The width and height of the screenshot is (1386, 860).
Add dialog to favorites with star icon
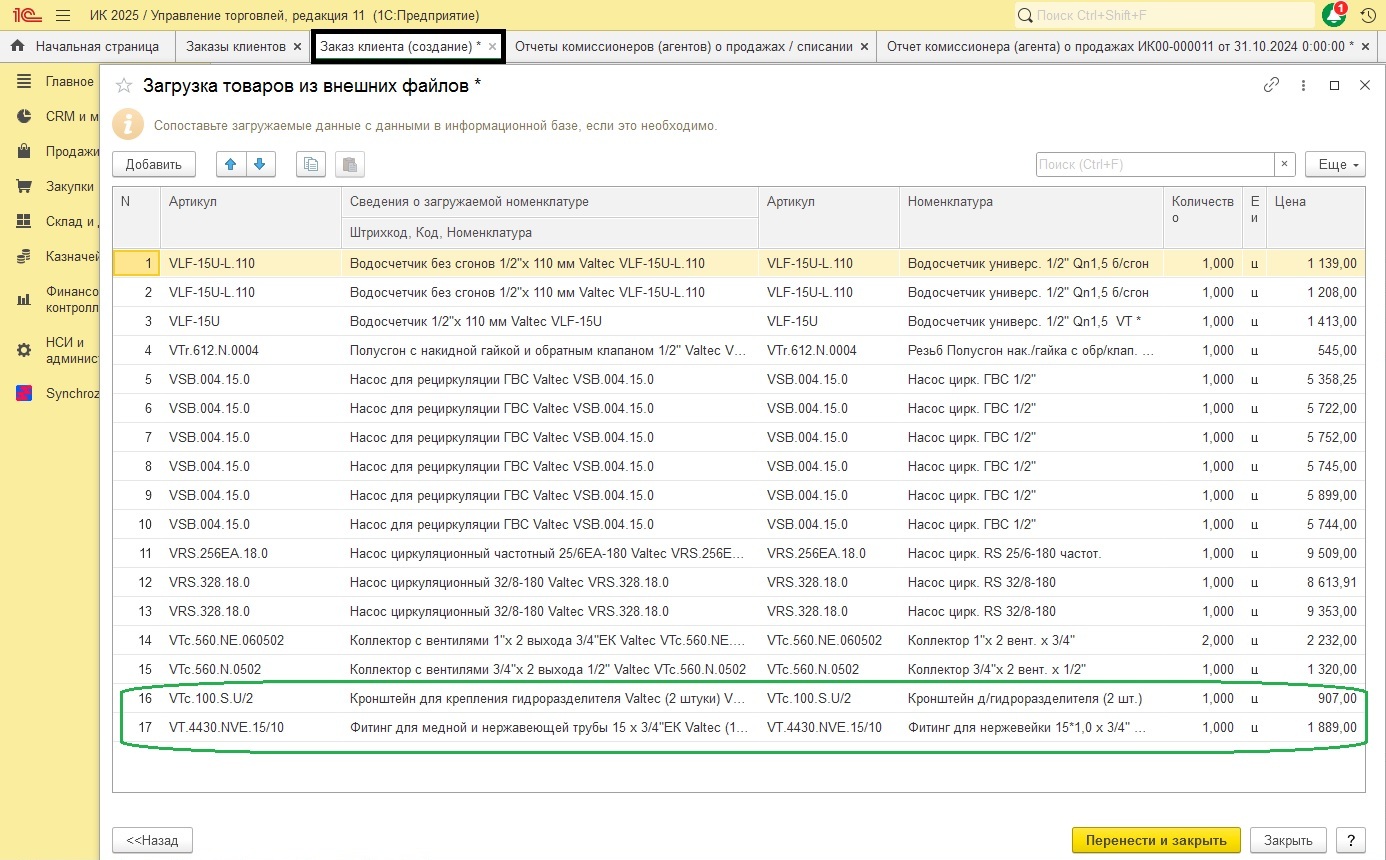coord(124,86)
